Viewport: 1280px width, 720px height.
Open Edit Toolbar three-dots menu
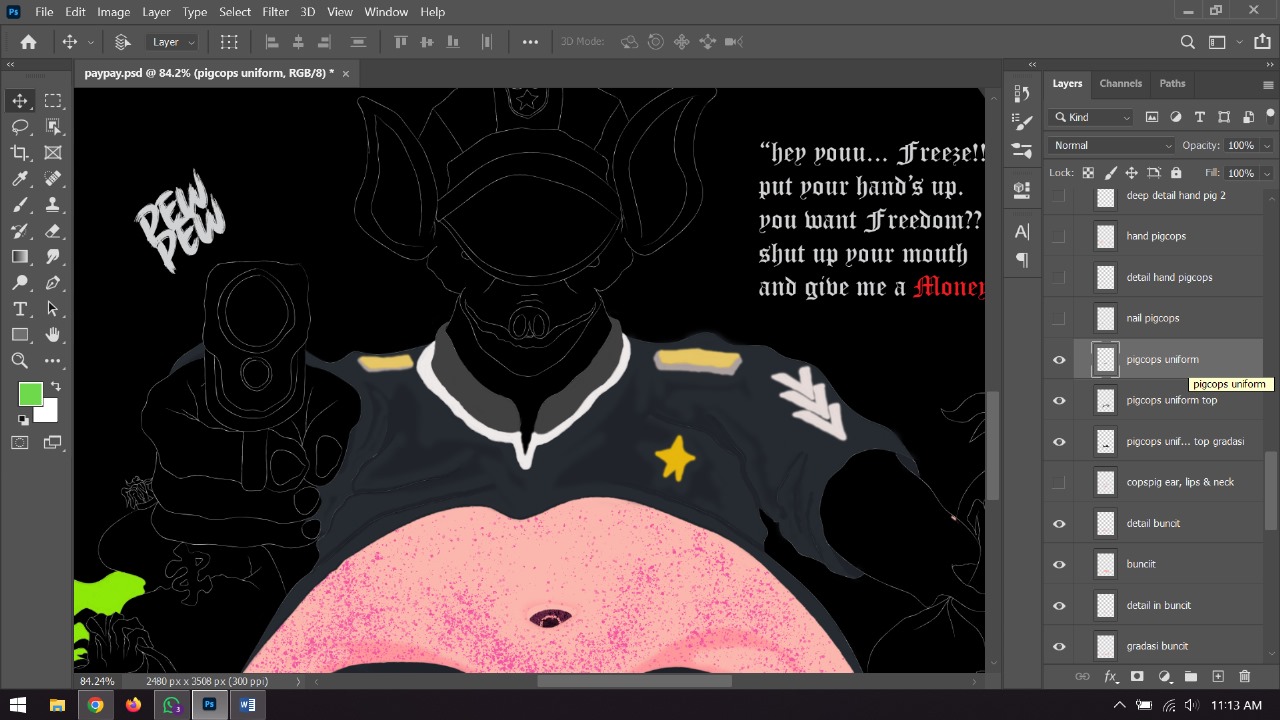pyautogui.click(x=53, y=360)
